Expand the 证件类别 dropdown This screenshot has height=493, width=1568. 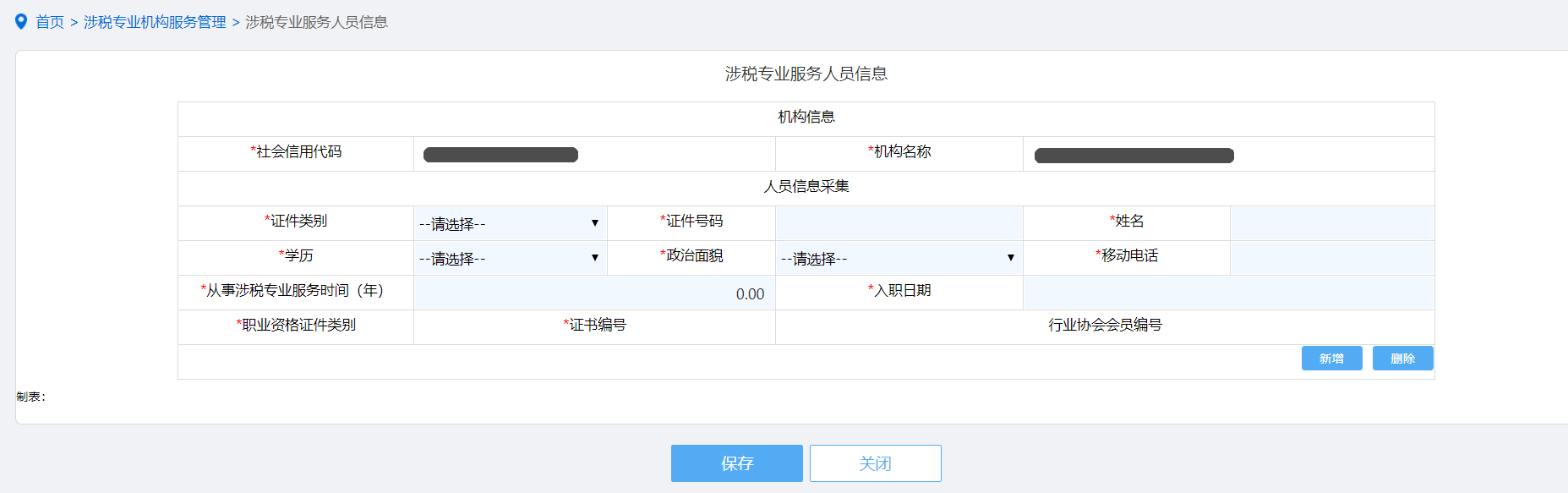(510, 223)
